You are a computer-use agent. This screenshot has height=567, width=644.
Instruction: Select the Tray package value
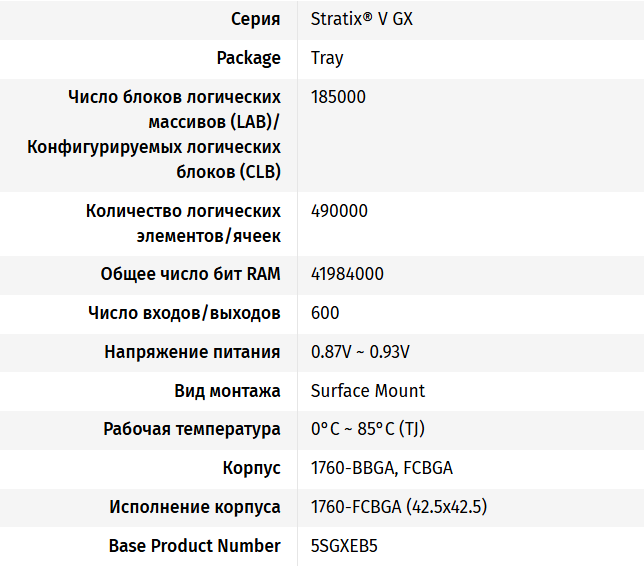click(x=327, y=58)
